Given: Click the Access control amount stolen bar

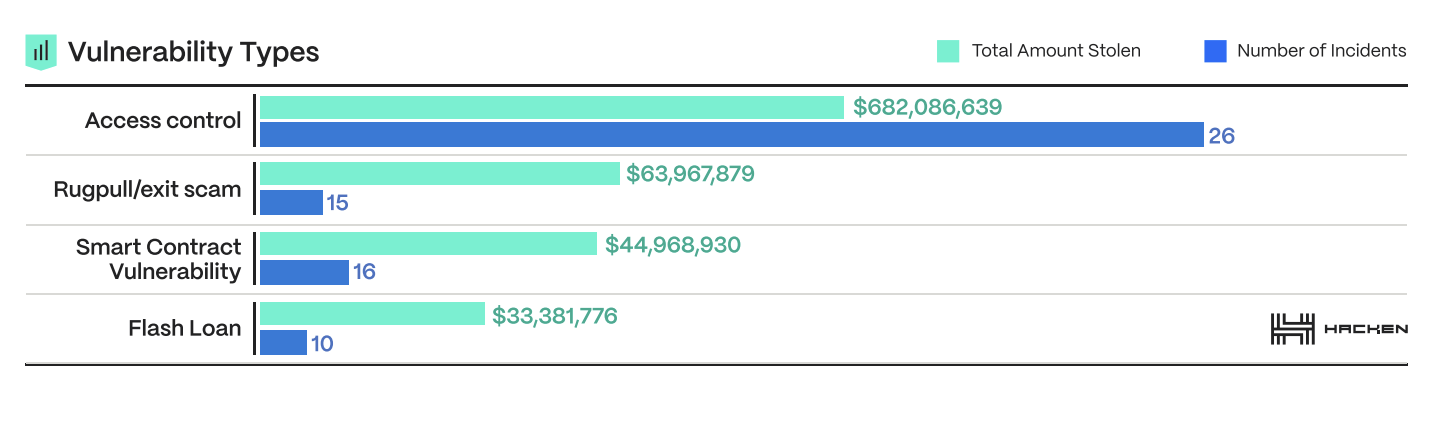Looking at the screenshot, I should 551,107.
